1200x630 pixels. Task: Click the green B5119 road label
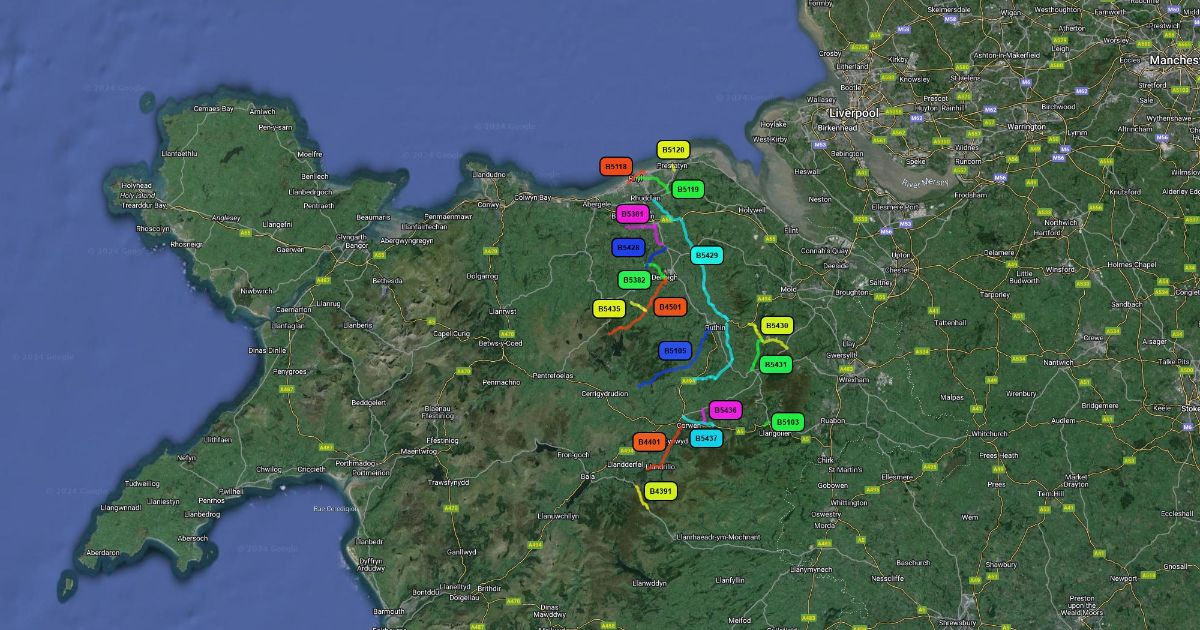coord(687,189)
